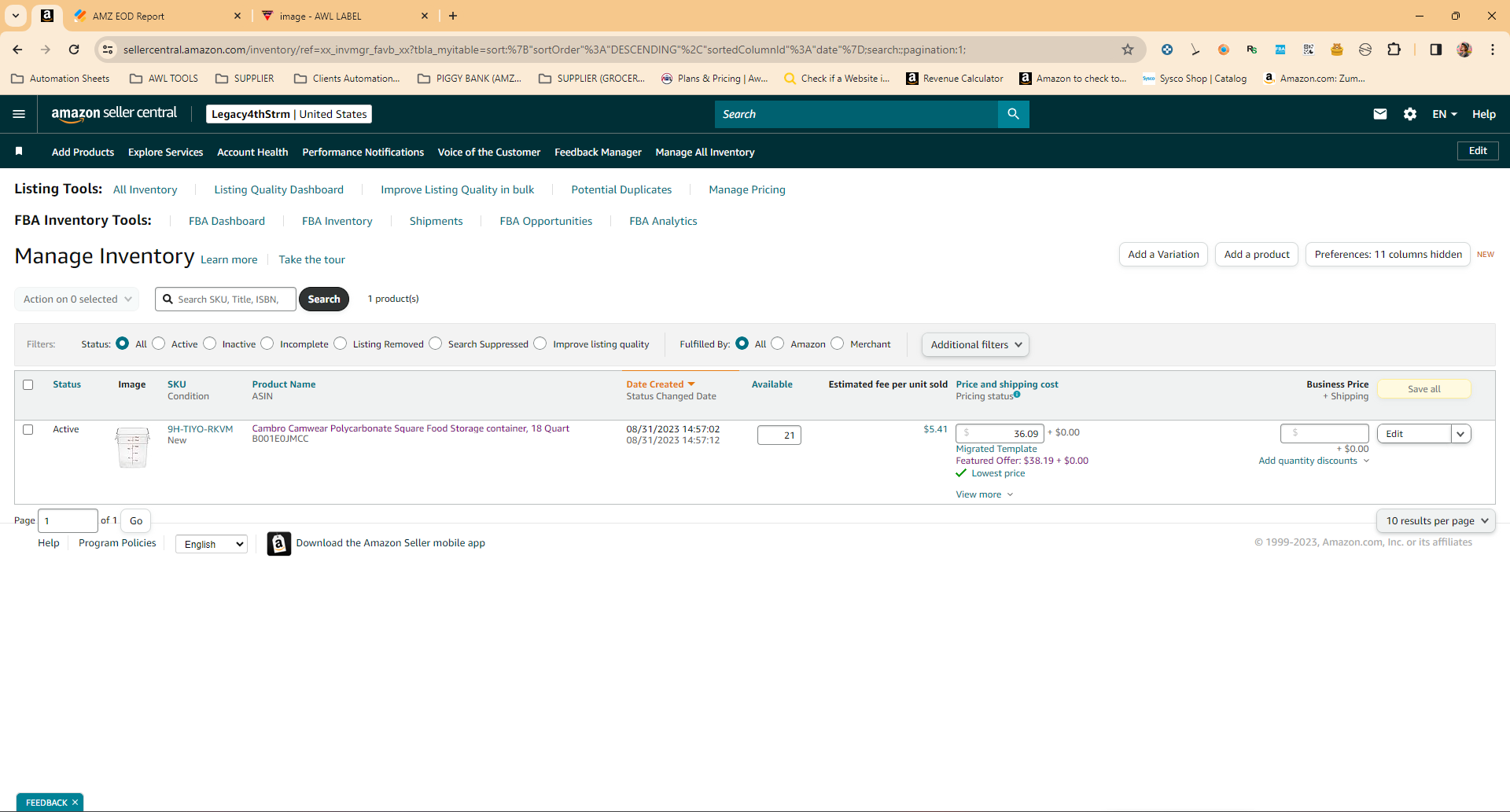Click the amazon seller central logo

click(114, 114)
